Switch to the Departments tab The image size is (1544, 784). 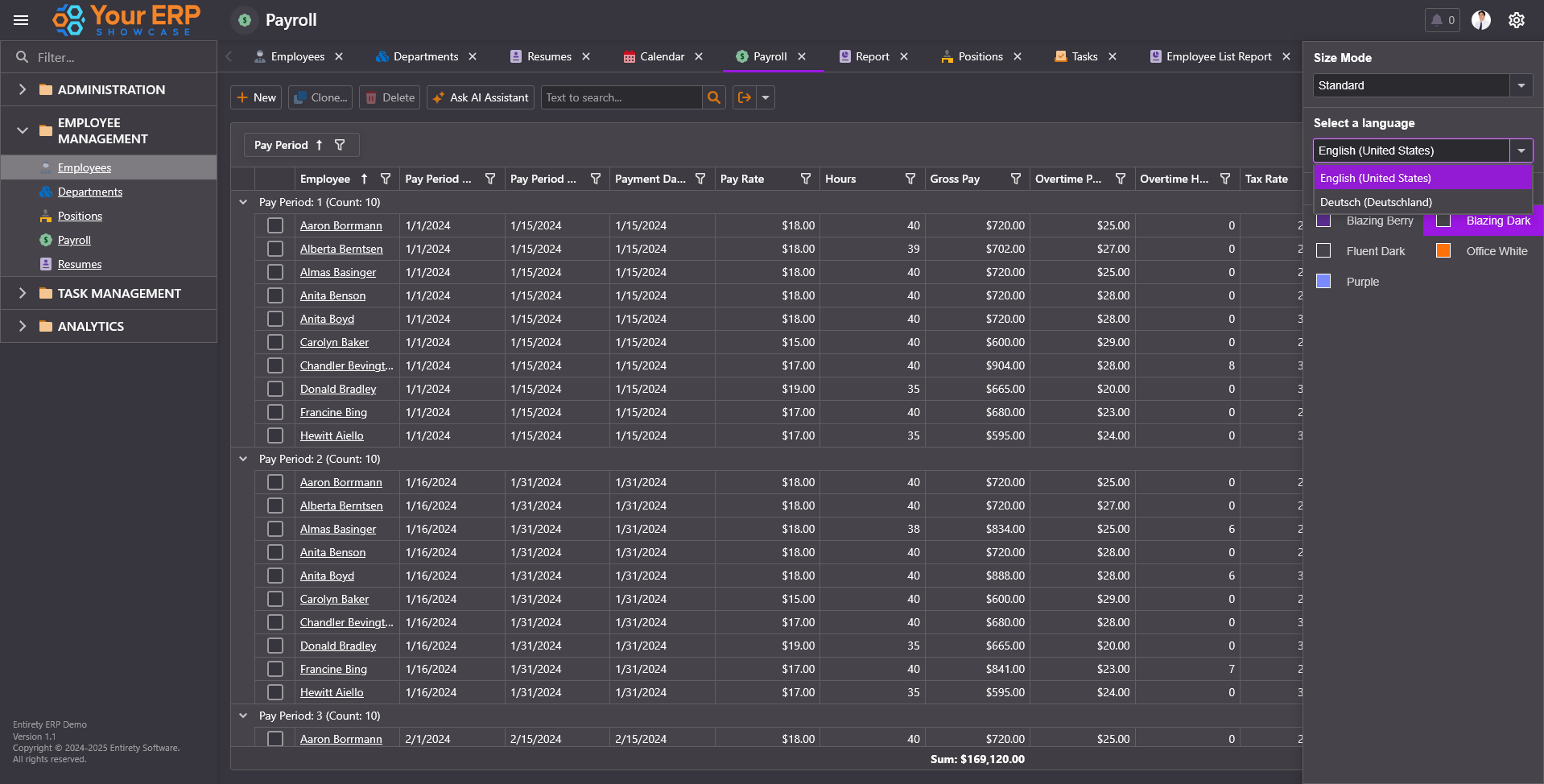pos(425,56)
